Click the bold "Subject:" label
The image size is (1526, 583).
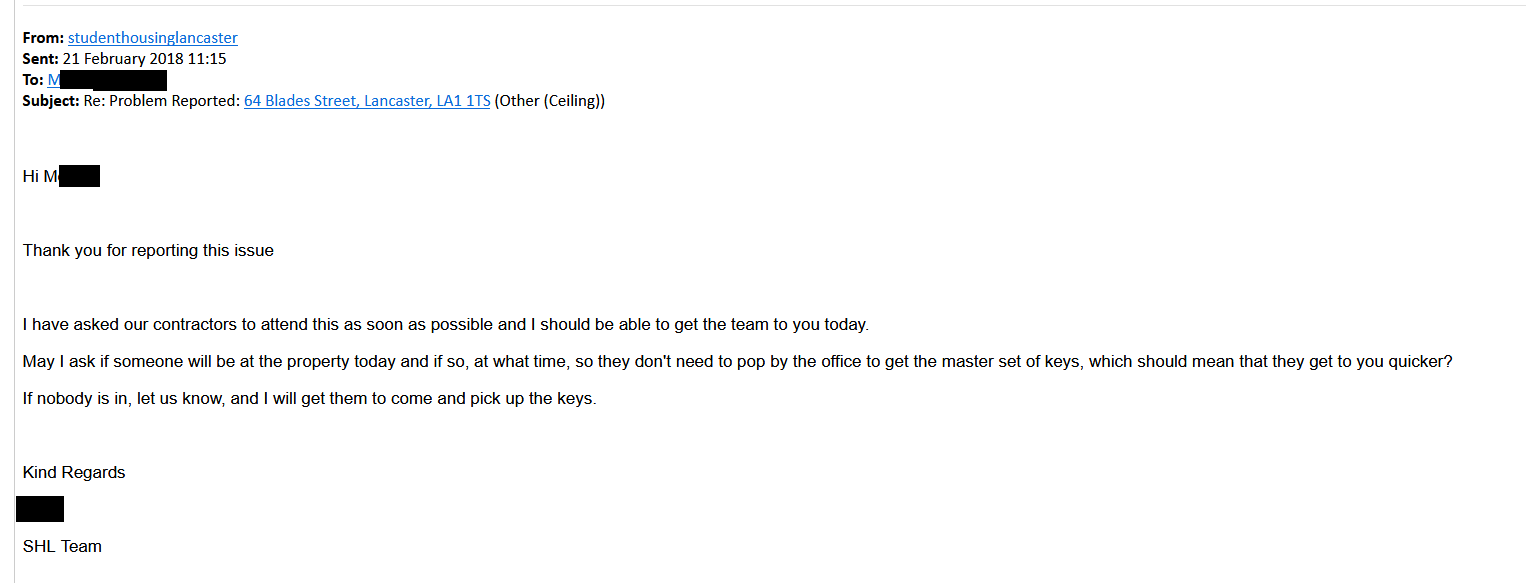click(x=51, y=101)
